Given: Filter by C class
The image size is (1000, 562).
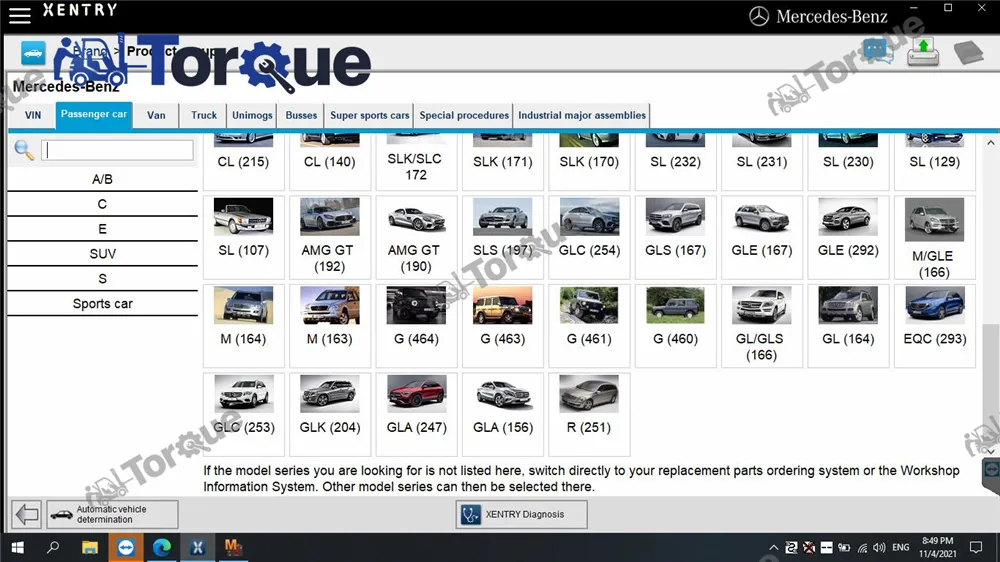Looking at the screenshot, I should pos(103,204).
